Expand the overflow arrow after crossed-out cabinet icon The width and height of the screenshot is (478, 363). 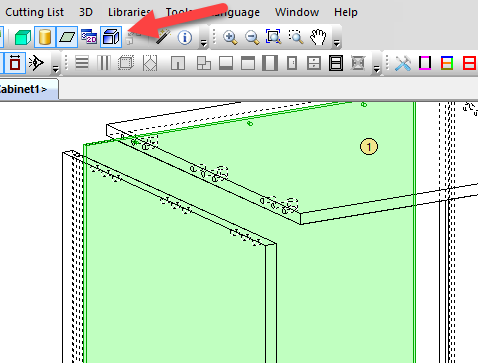coord(376,68)
